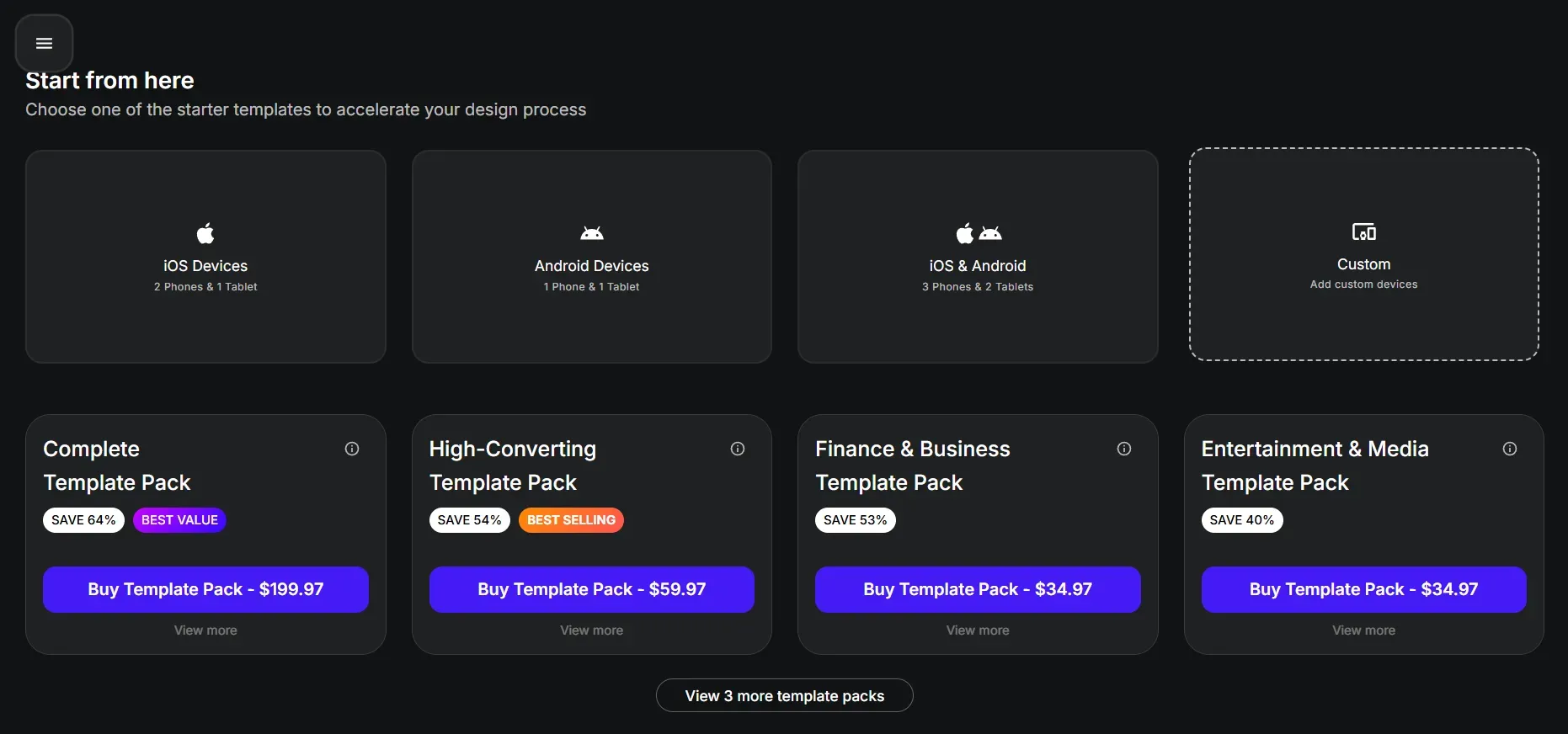Select the Android Devices robot icon
The width and height of the screenshot is (1568, 734).
point(592,233)
